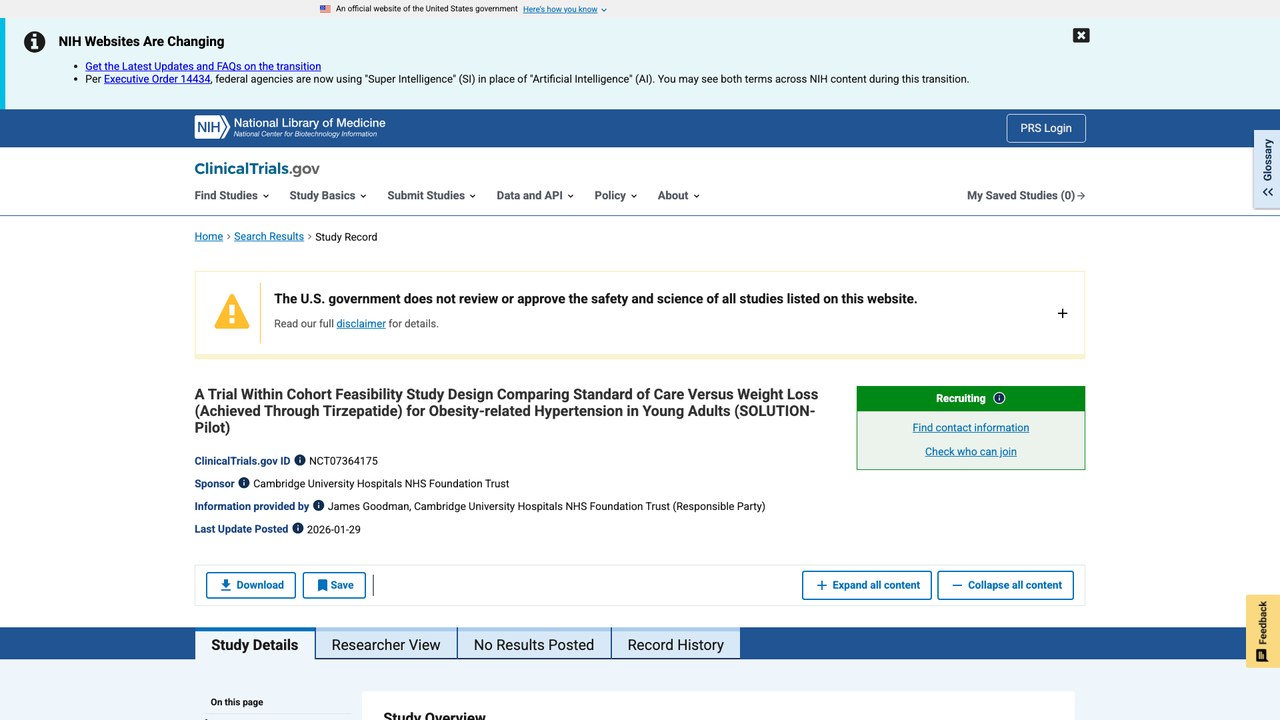Open the Glossary side panel

(1267, 169)
